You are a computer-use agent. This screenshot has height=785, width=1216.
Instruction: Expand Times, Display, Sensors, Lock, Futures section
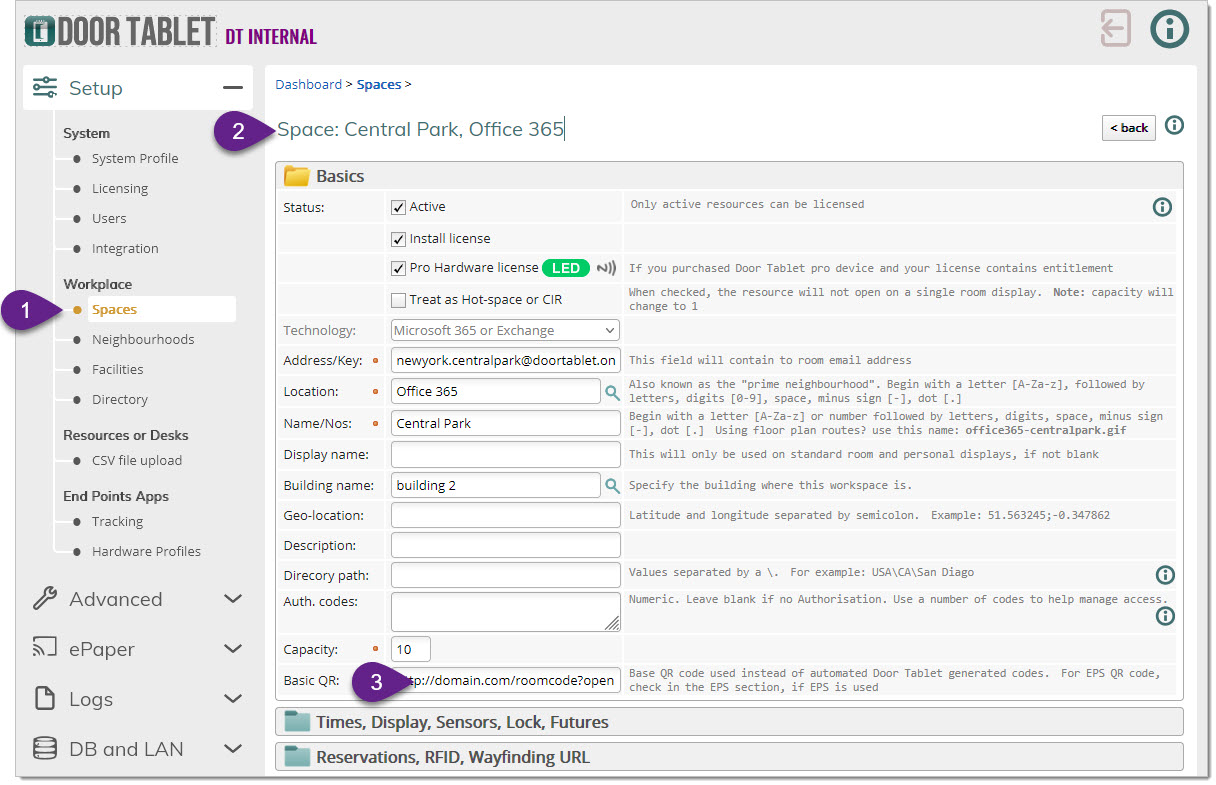tap(728, 722)
